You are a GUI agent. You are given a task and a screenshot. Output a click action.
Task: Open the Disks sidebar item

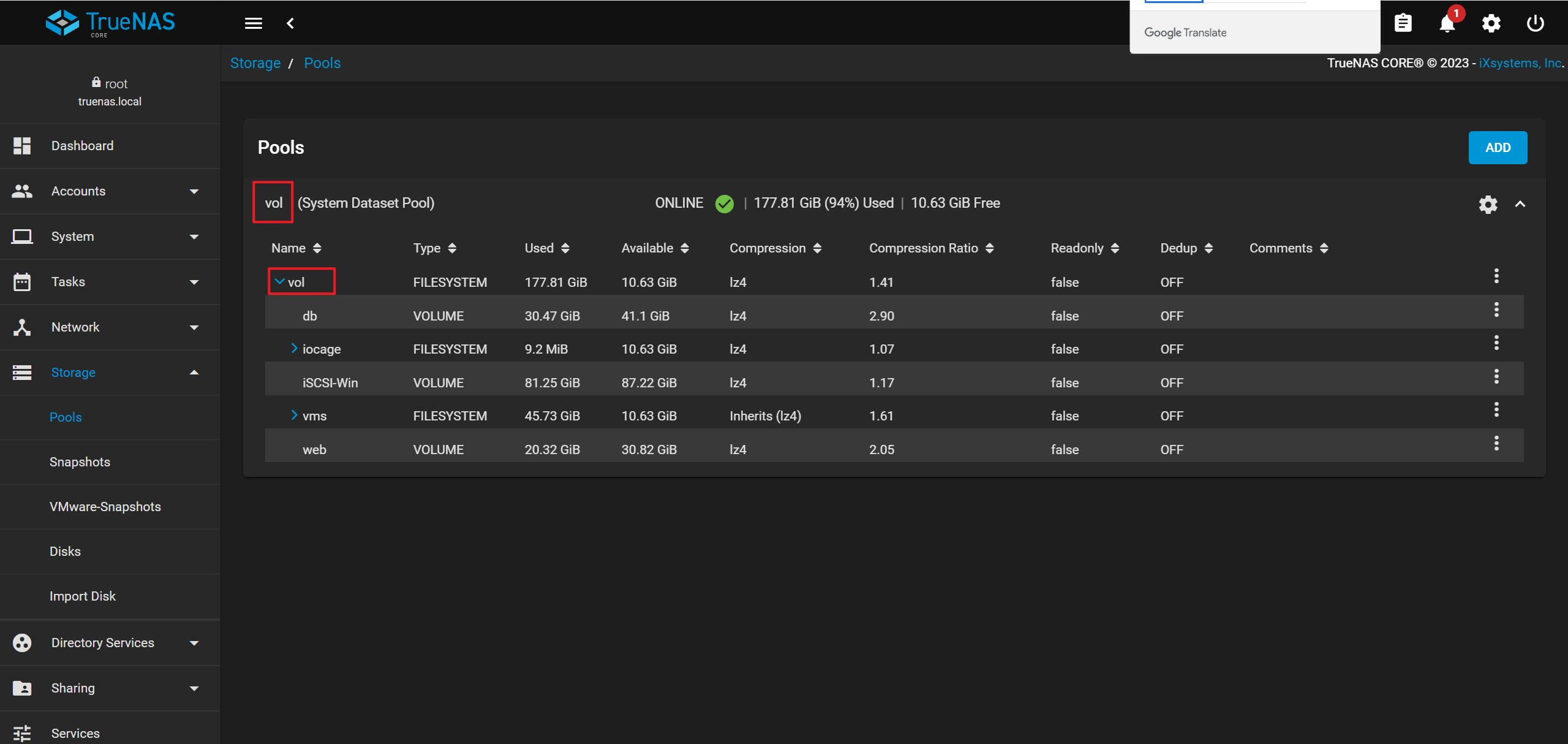[x=65, y=552]
